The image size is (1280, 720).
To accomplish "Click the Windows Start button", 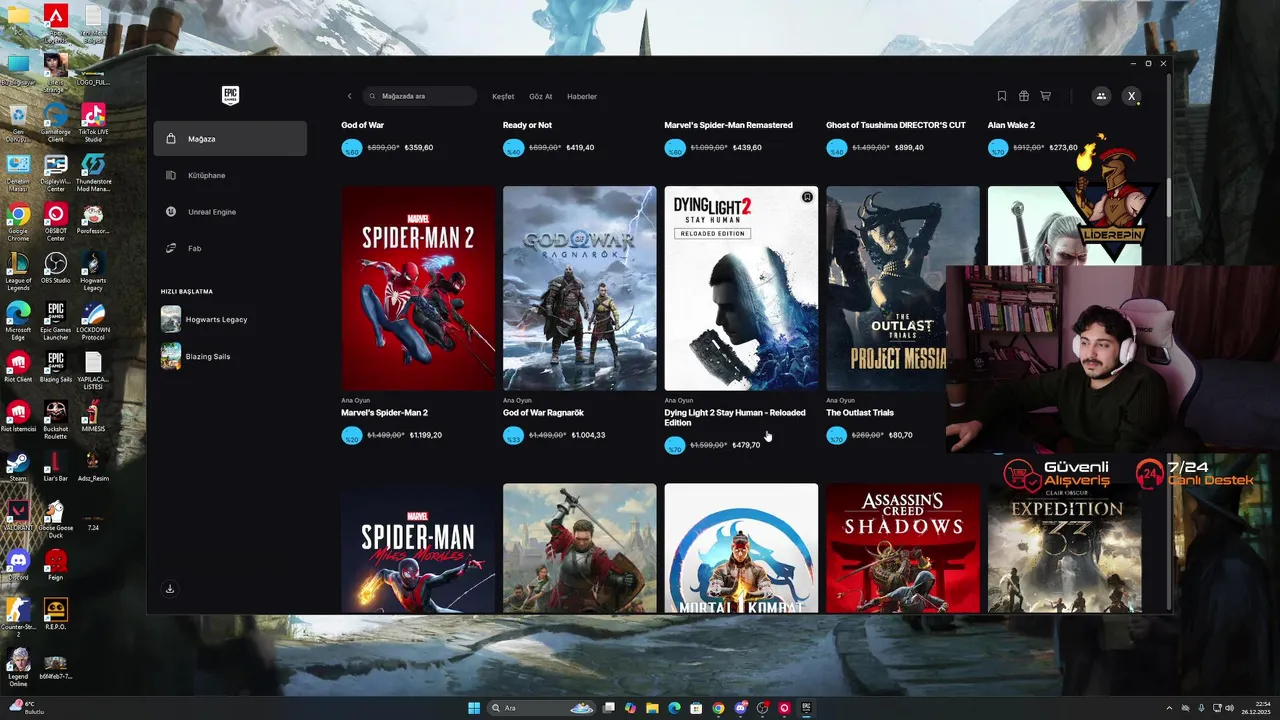I will click(474, 708).
